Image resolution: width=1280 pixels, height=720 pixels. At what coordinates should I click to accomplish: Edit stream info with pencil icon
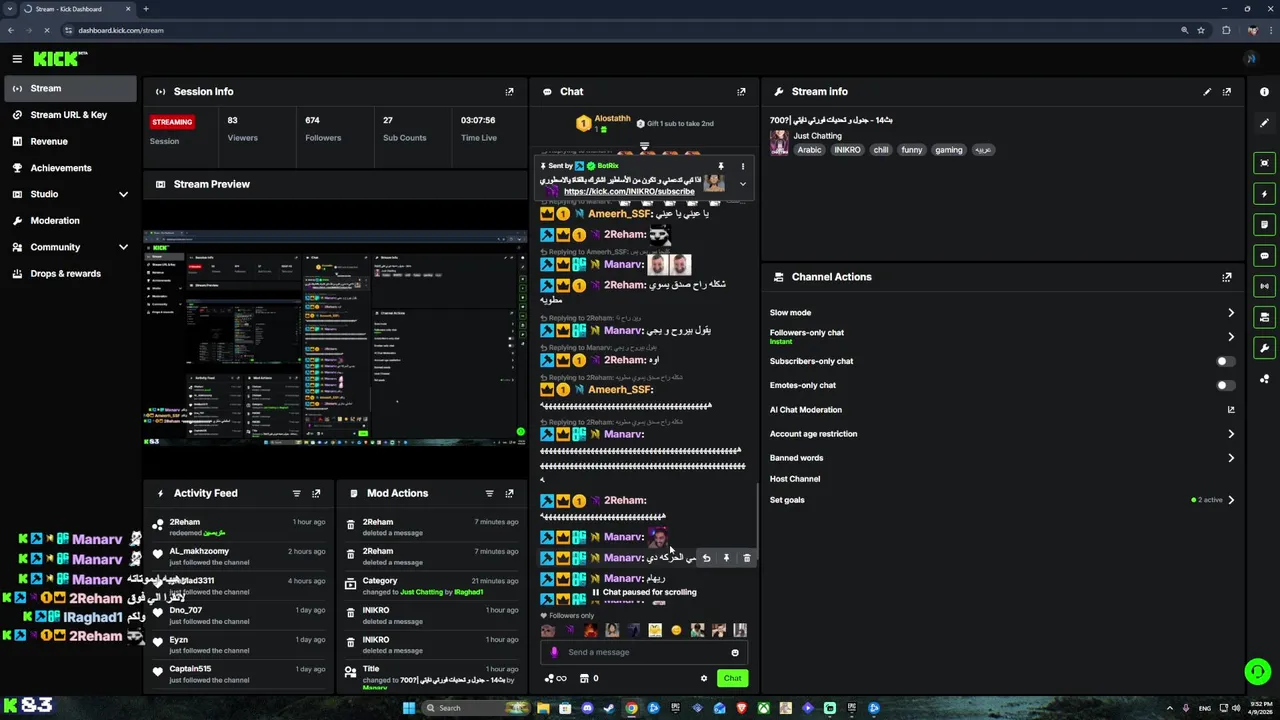[1207, 91]
